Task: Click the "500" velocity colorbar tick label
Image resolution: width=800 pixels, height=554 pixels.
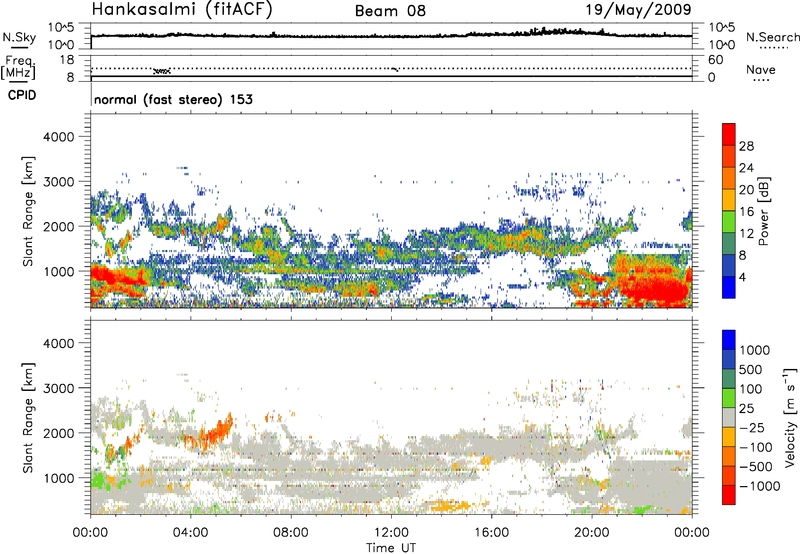Action: tap(751, 369)
